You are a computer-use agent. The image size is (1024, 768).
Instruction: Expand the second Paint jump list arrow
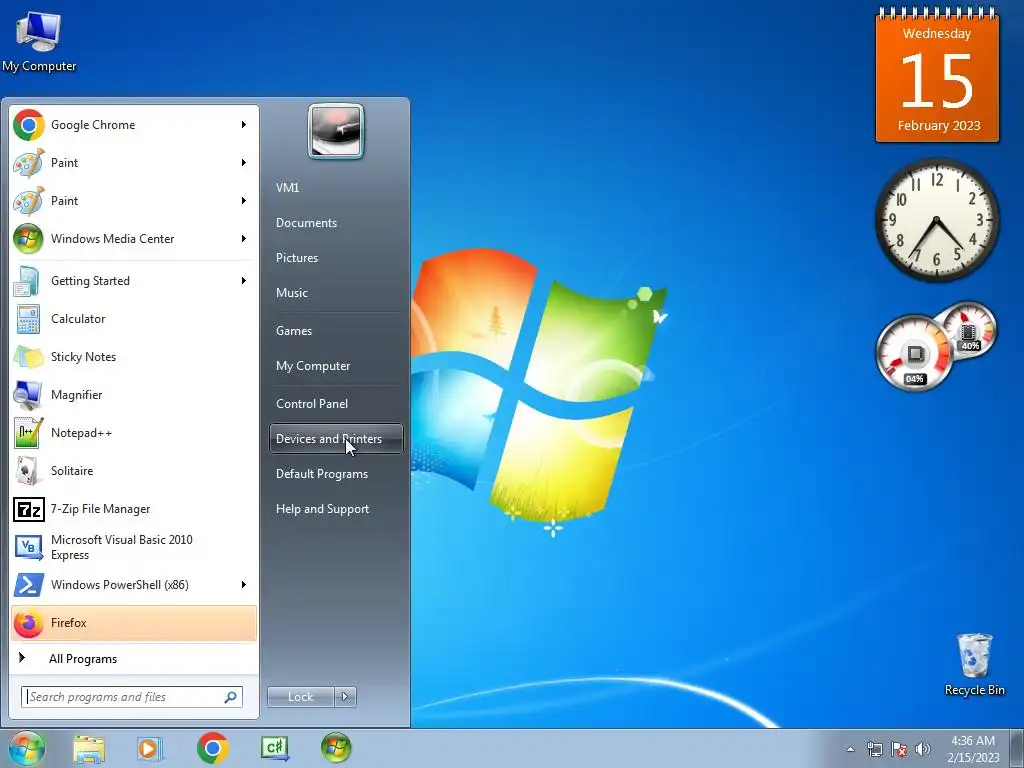coord(244,200)
